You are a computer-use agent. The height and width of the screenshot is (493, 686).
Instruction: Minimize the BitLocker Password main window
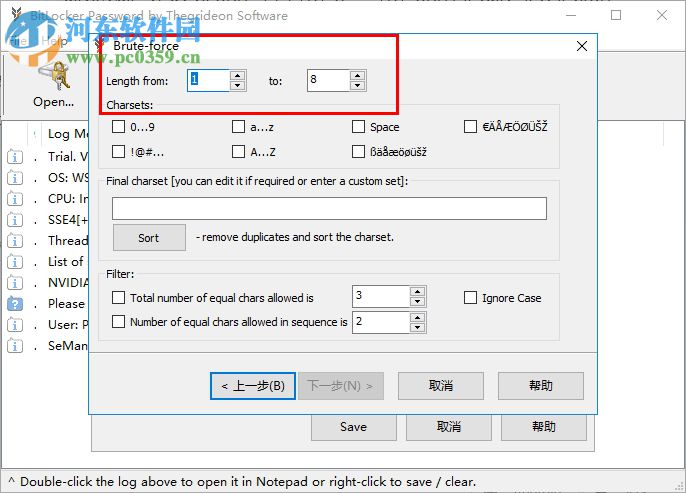(570, 15)
